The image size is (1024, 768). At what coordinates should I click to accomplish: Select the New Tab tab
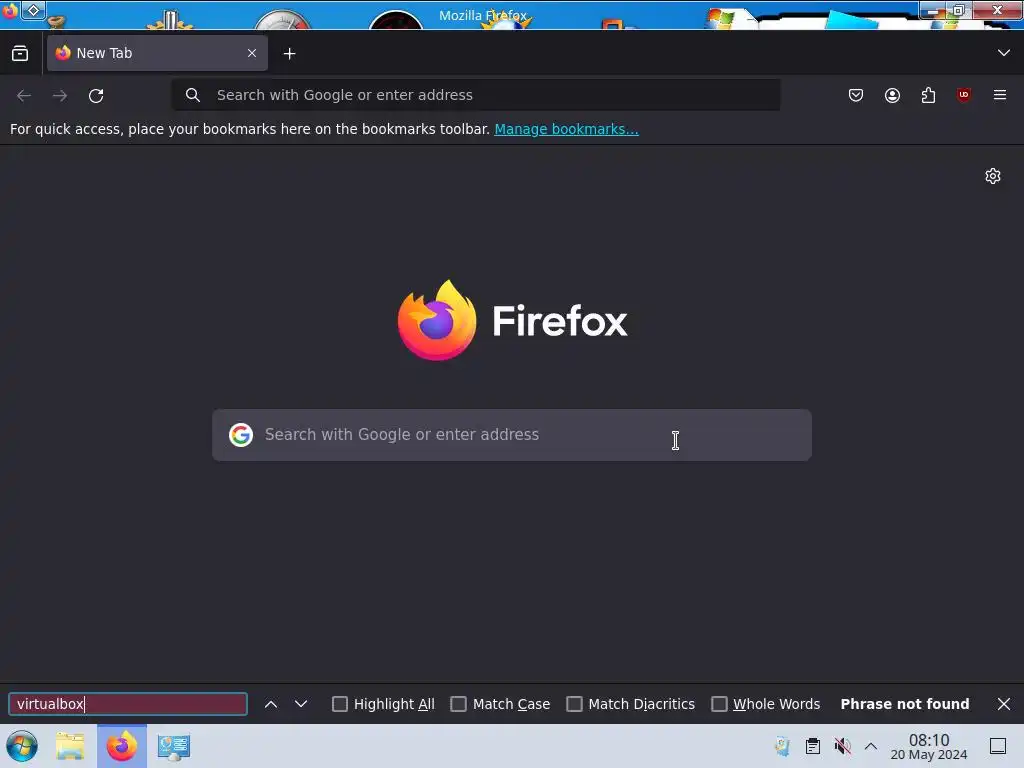(x=157, y=53)
